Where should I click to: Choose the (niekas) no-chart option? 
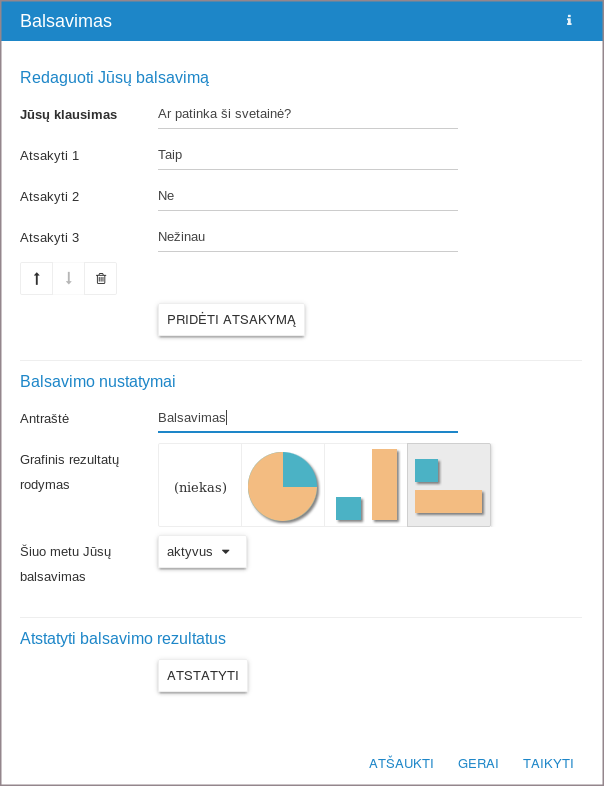(200, 486)
